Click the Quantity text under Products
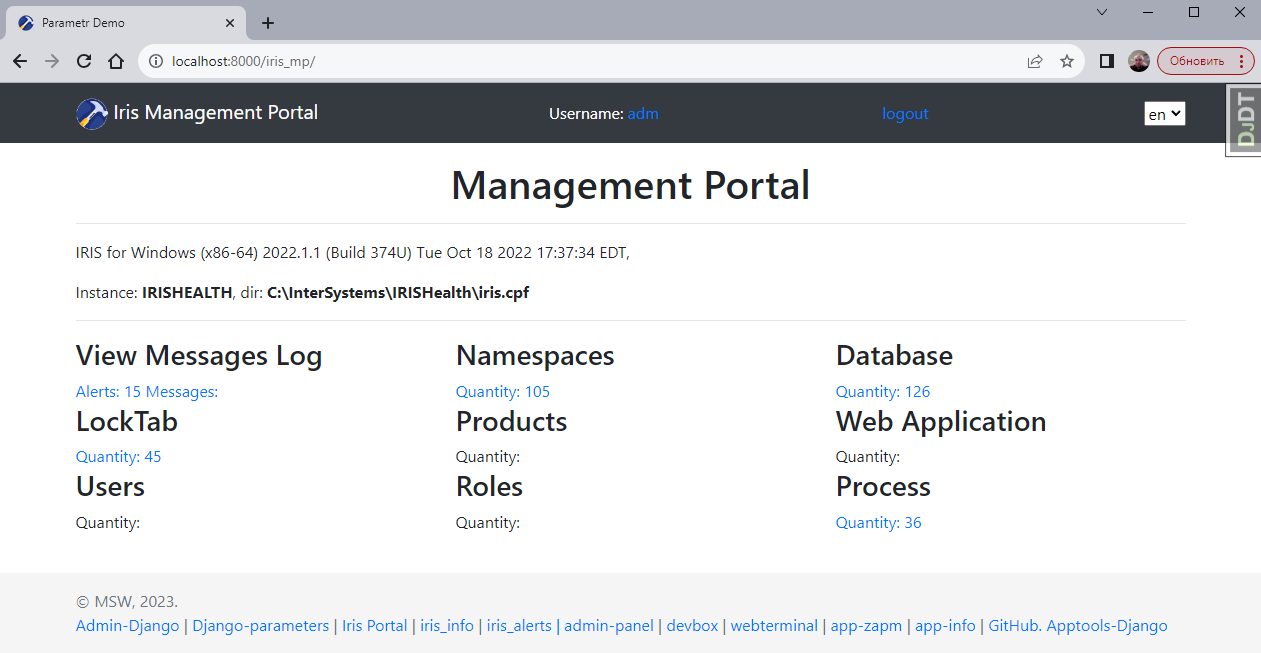Image resolution: width=1261 pixels, height=653 pixels. coord(488,457)
